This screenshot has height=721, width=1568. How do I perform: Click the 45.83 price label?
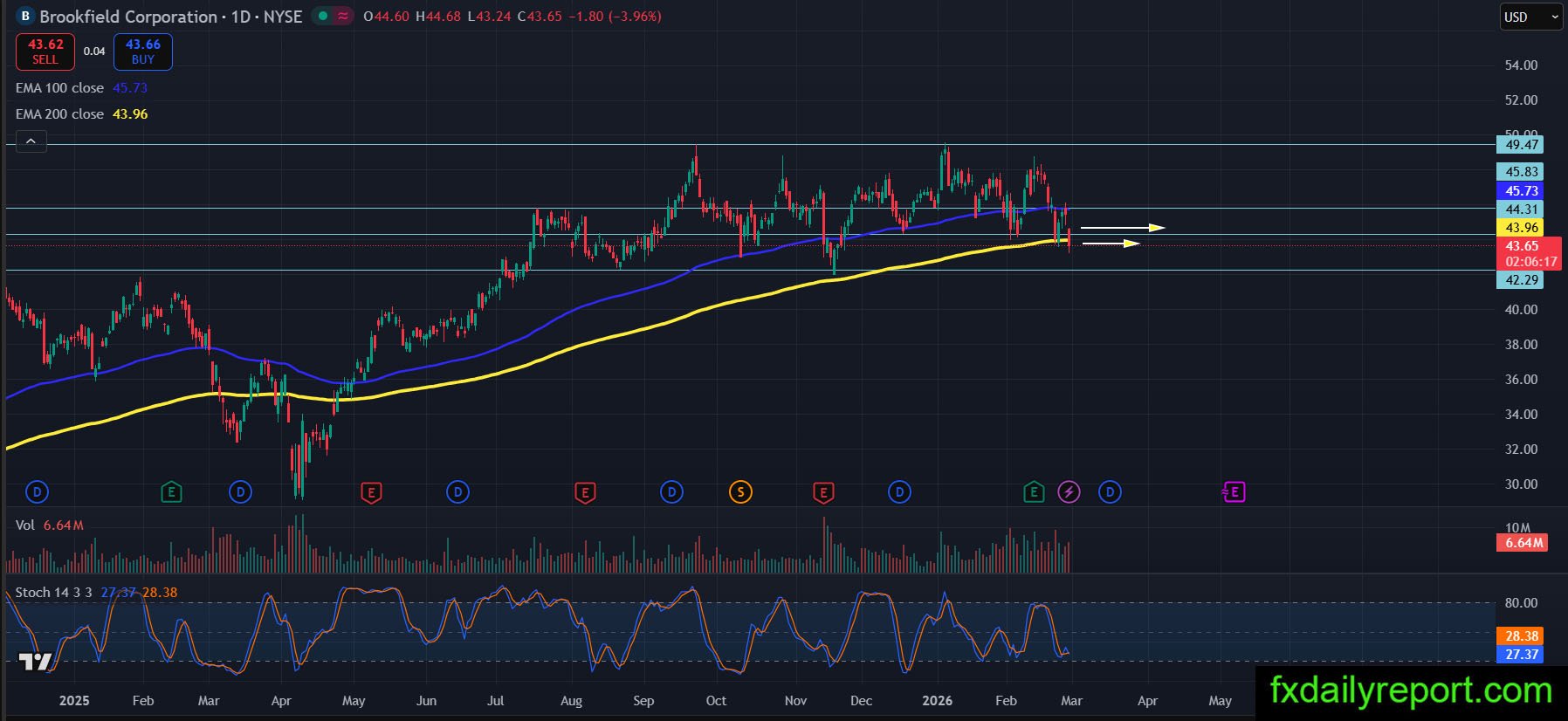tap(1521, 172)
